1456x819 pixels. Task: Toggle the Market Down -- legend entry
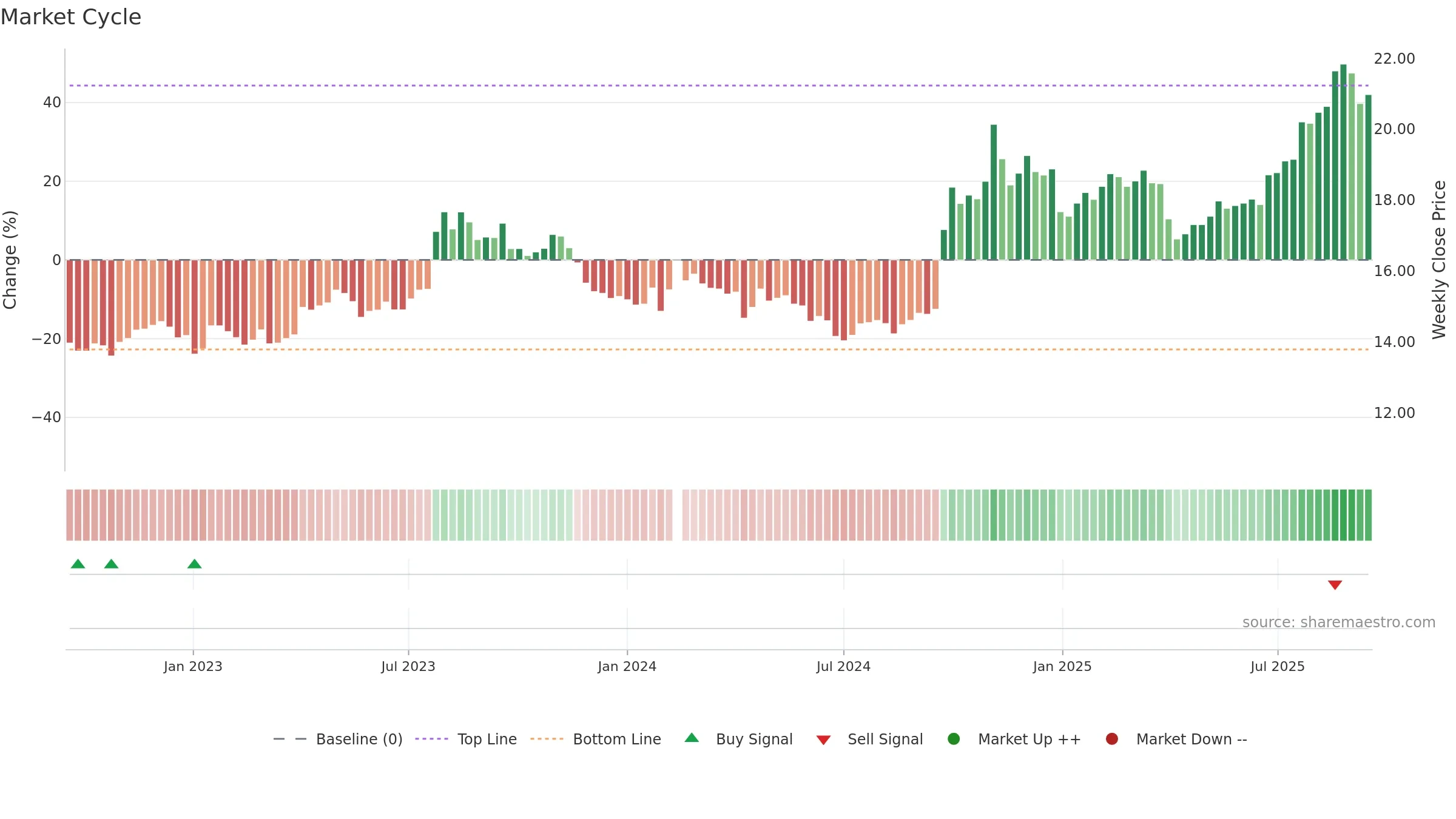tap(1176, 739)
